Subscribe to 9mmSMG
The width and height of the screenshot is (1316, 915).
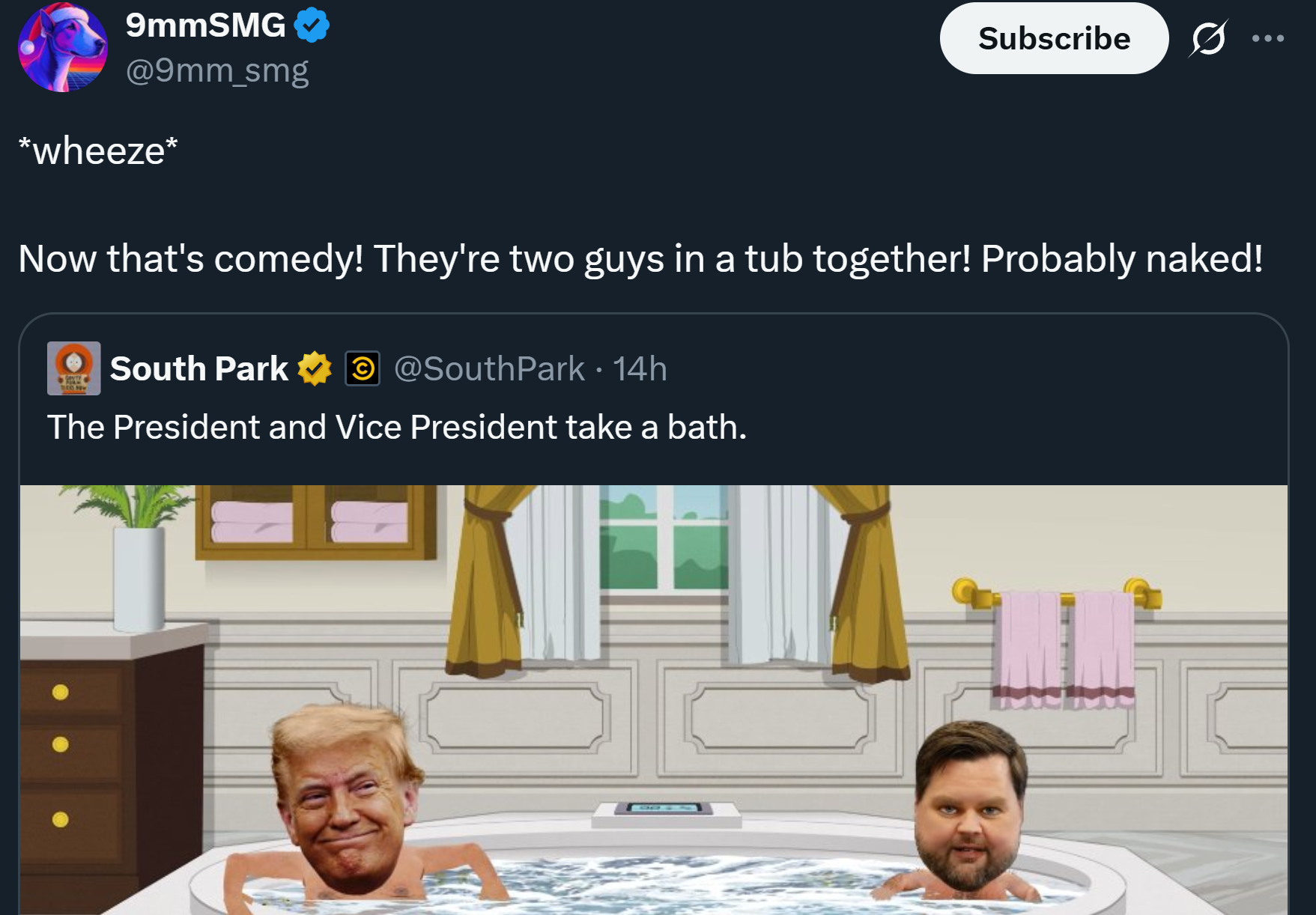click(x=1054, y=38)
